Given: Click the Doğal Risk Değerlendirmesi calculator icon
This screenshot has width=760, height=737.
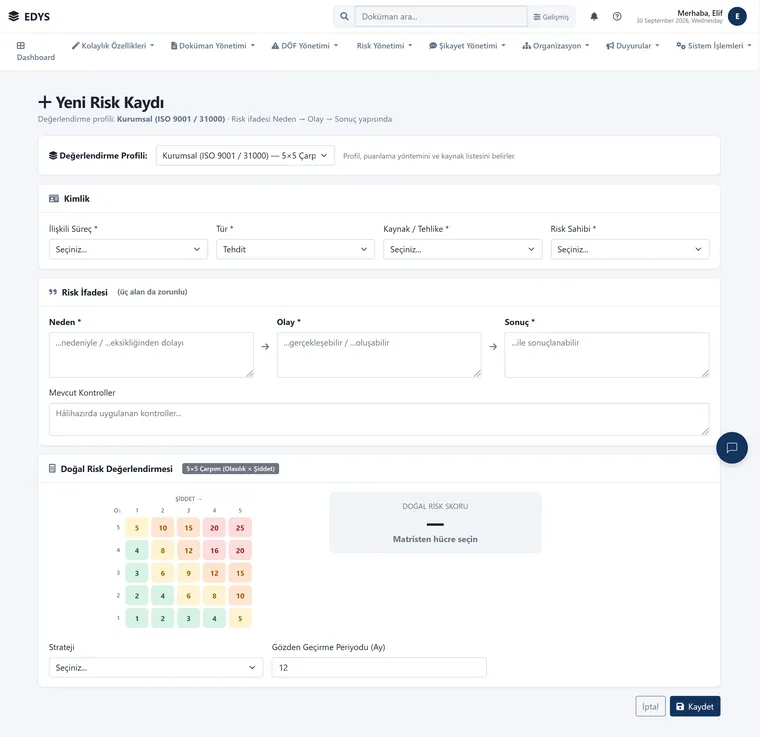Looking at the screenshot, I should pyautogui.click(x=52, y=469).
